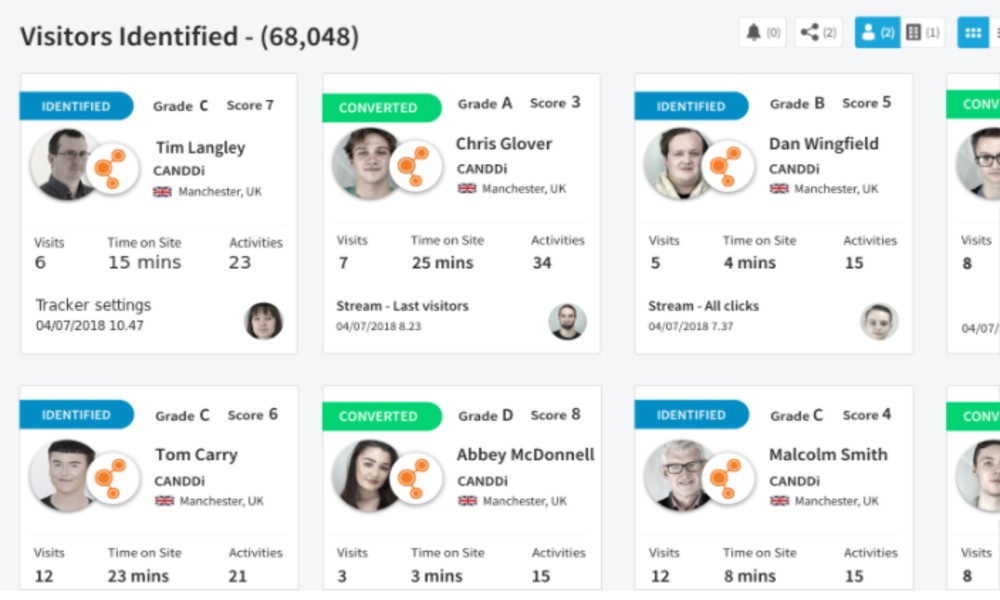This screenshot has width=1000, height=600.
Task: Select the companies building filter (1)
Action: [x=922, y=33]
